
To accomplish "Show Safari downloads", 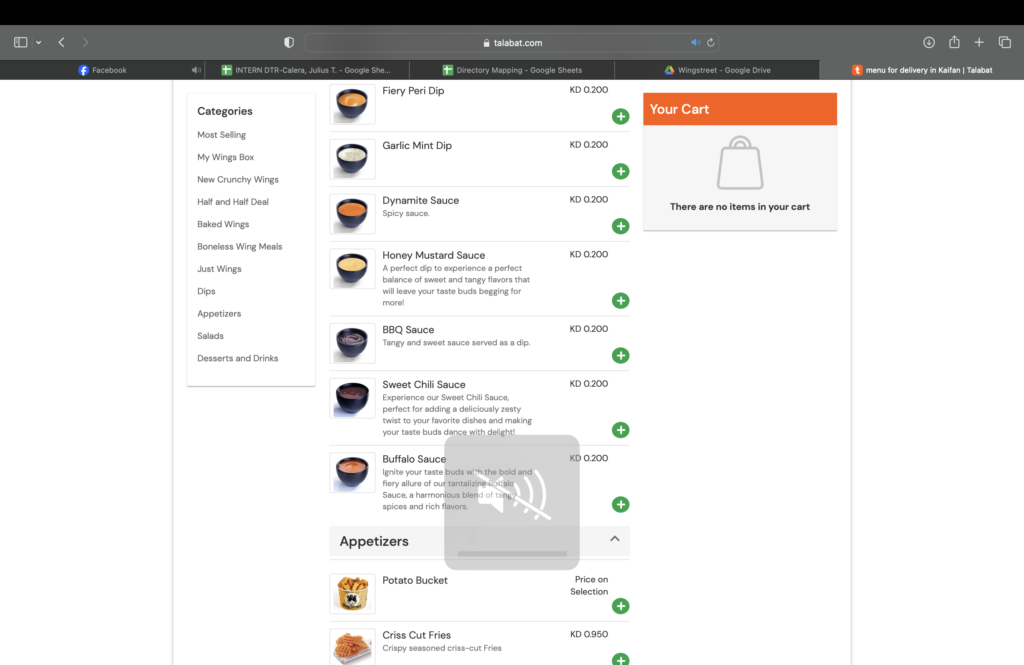I will [x=929, y=42].
